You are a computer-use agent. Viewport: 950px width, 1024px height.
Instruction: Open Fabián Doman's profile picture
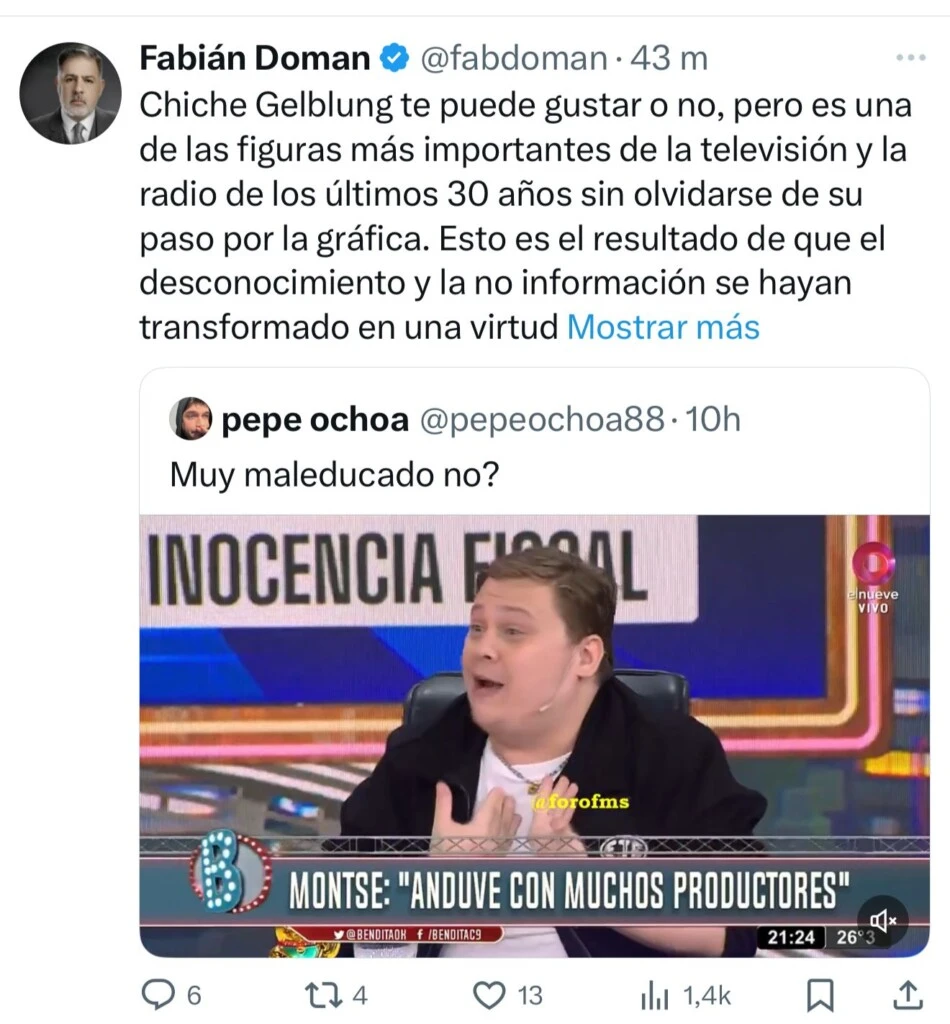click(x=71, y=93)
